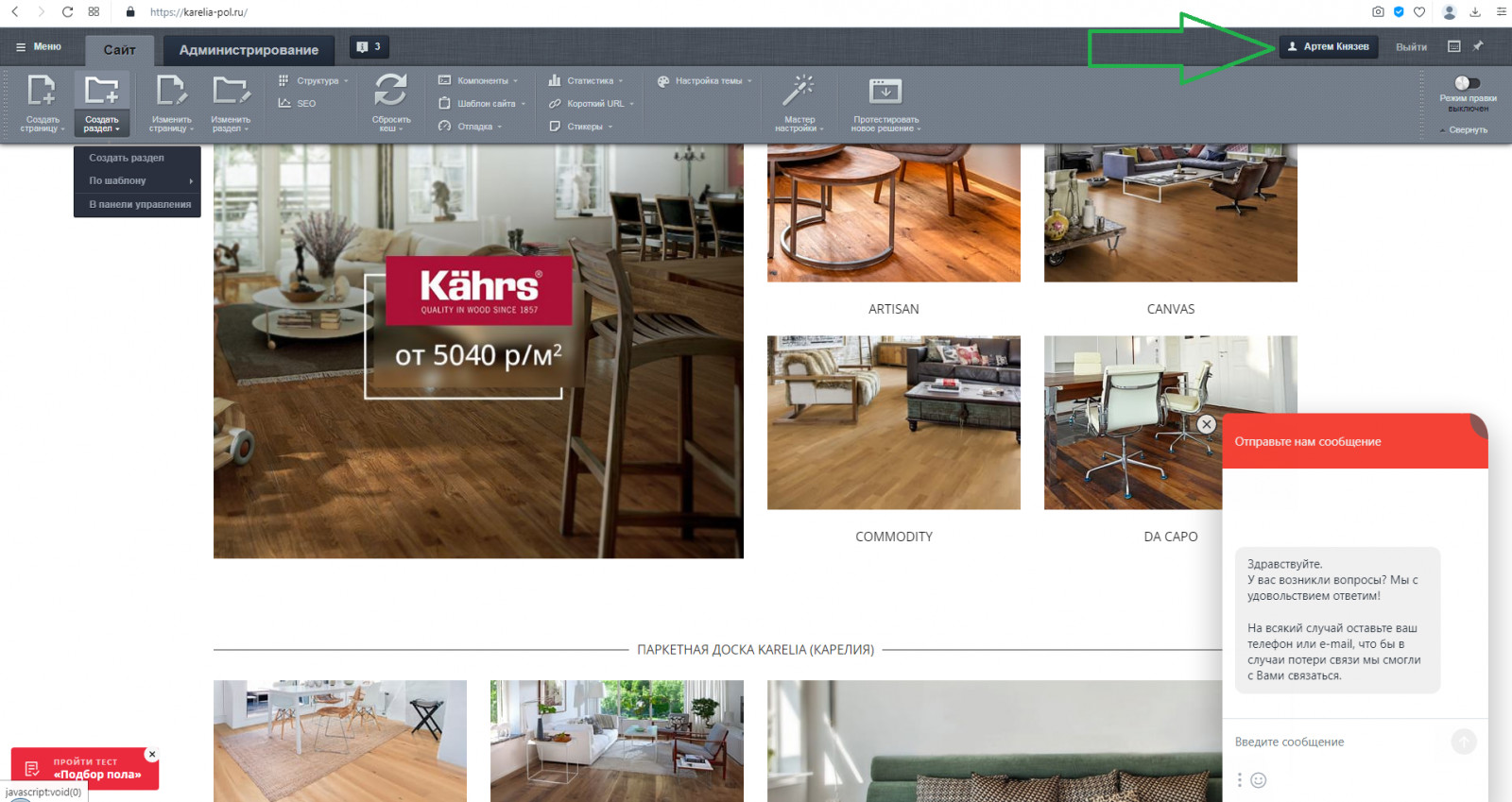Click Протестировать новое решение icon
Viewport: 1512px width, 802px height.
(885, 91)
